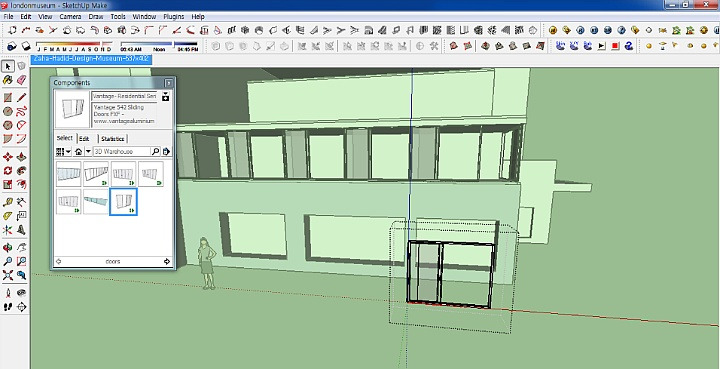Go forward with the right arrow at panel bottom
The height and width of the screenshot is (369, 720).
[167, 262]
